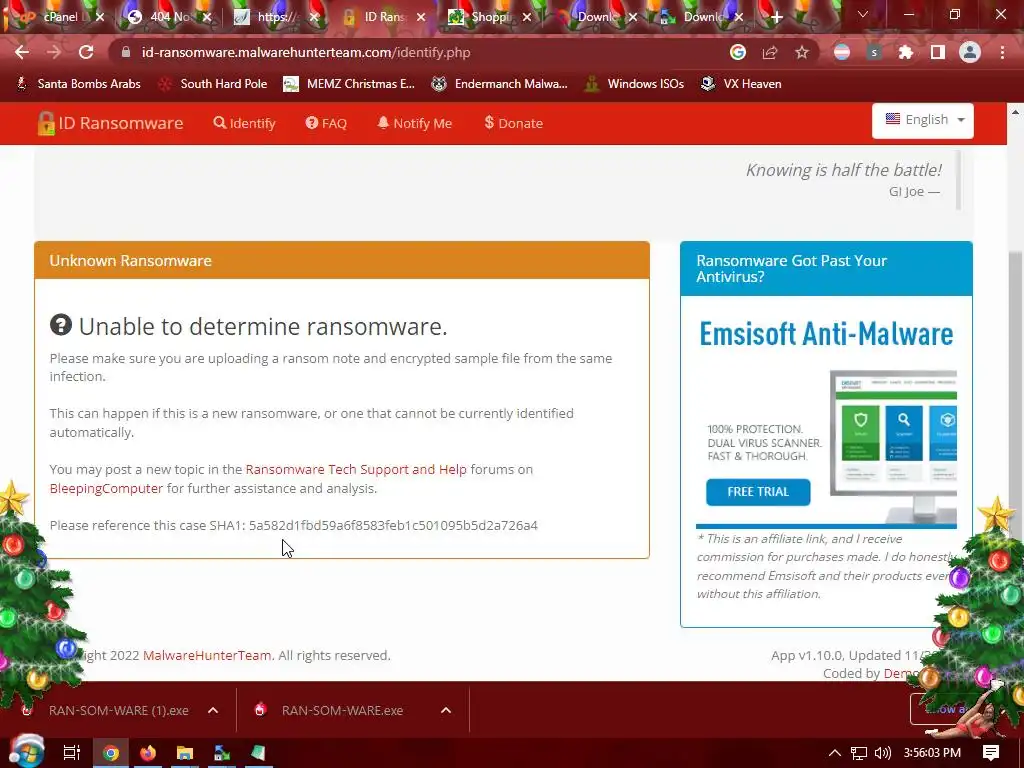Screen dimensions: 1024x768
Task: Reload the current page
Action: (x=86, y=52)
